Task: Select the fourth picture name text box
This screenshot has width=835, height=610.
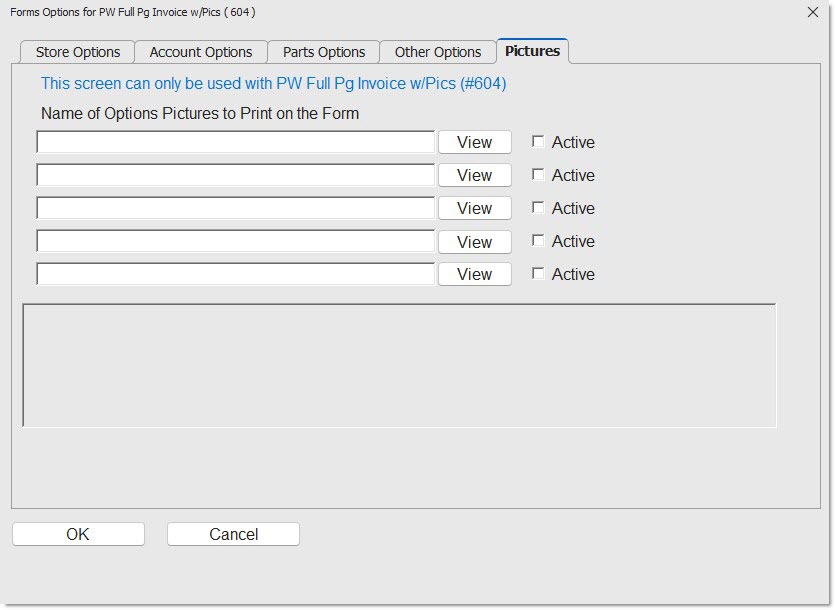Action: point(236,241)
